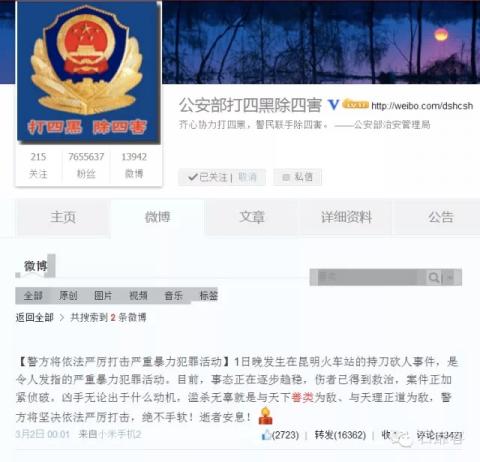The image size is (480, 462).
Task: Open the 主页 tab
Action: click(63, 217)
